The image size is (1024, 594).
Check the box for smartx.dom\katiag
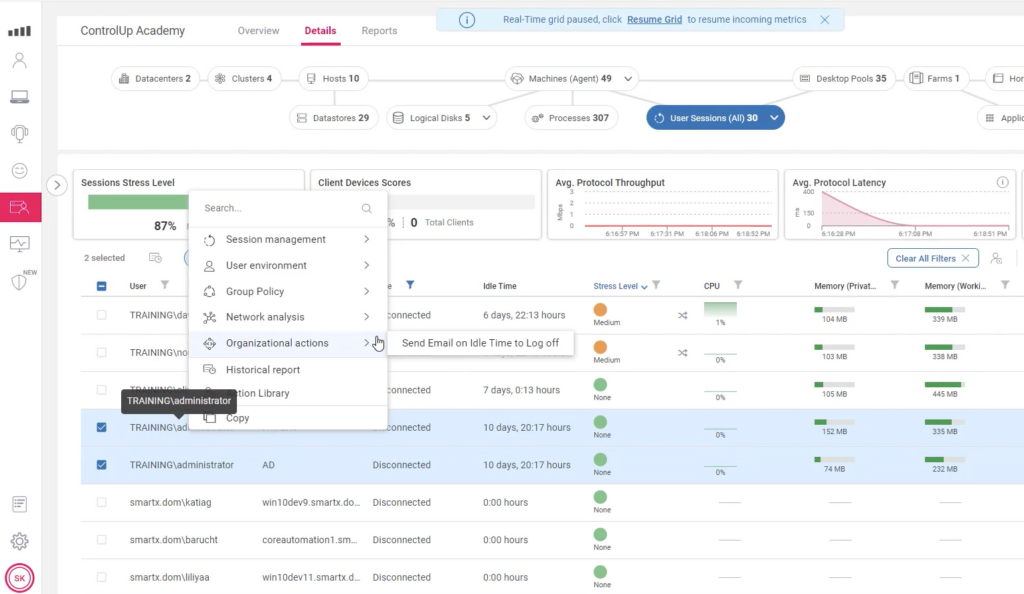point(102,503)
